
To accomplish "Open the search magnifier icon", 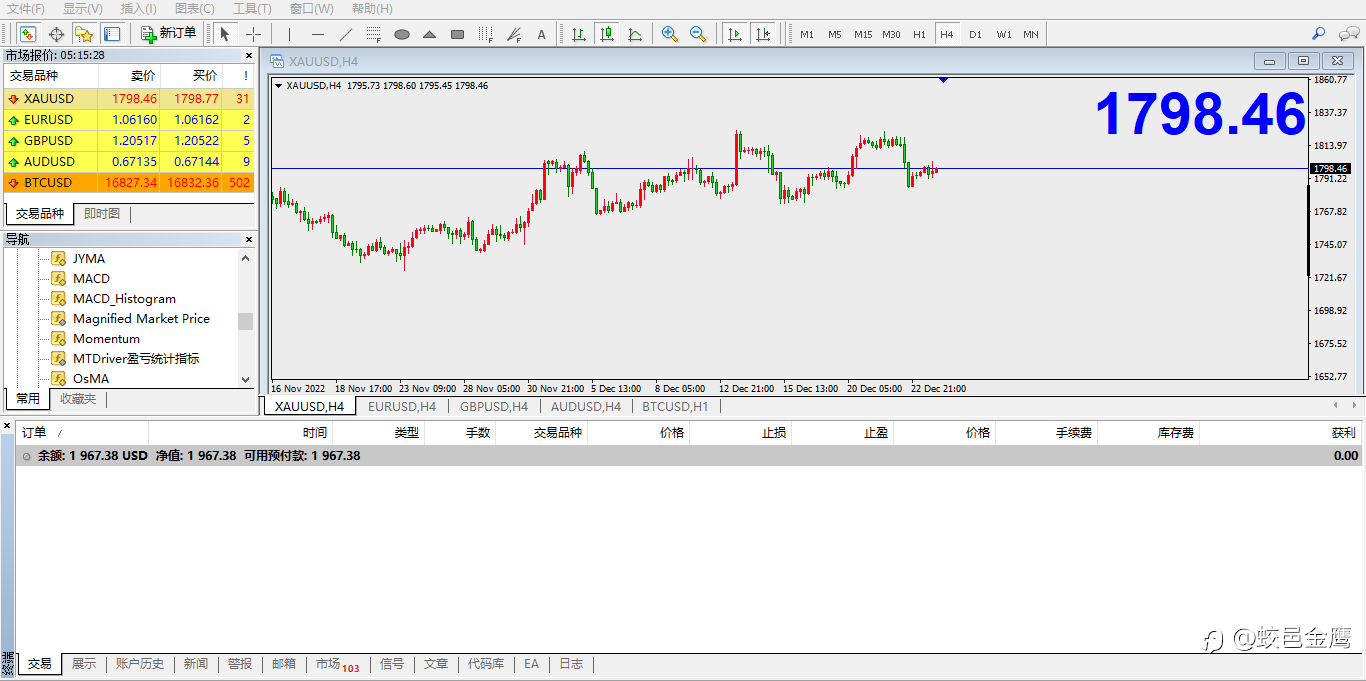I will (1319, 34).
